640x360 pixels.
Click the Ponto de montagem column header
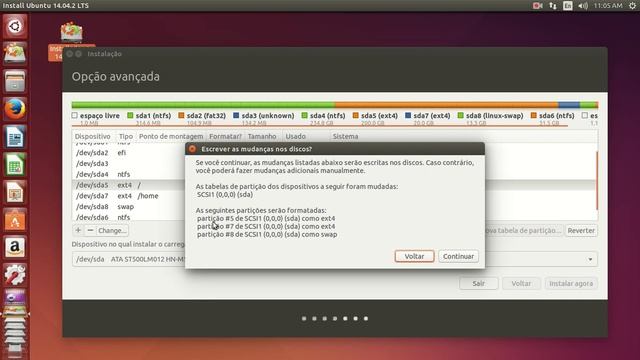(171, 136)
